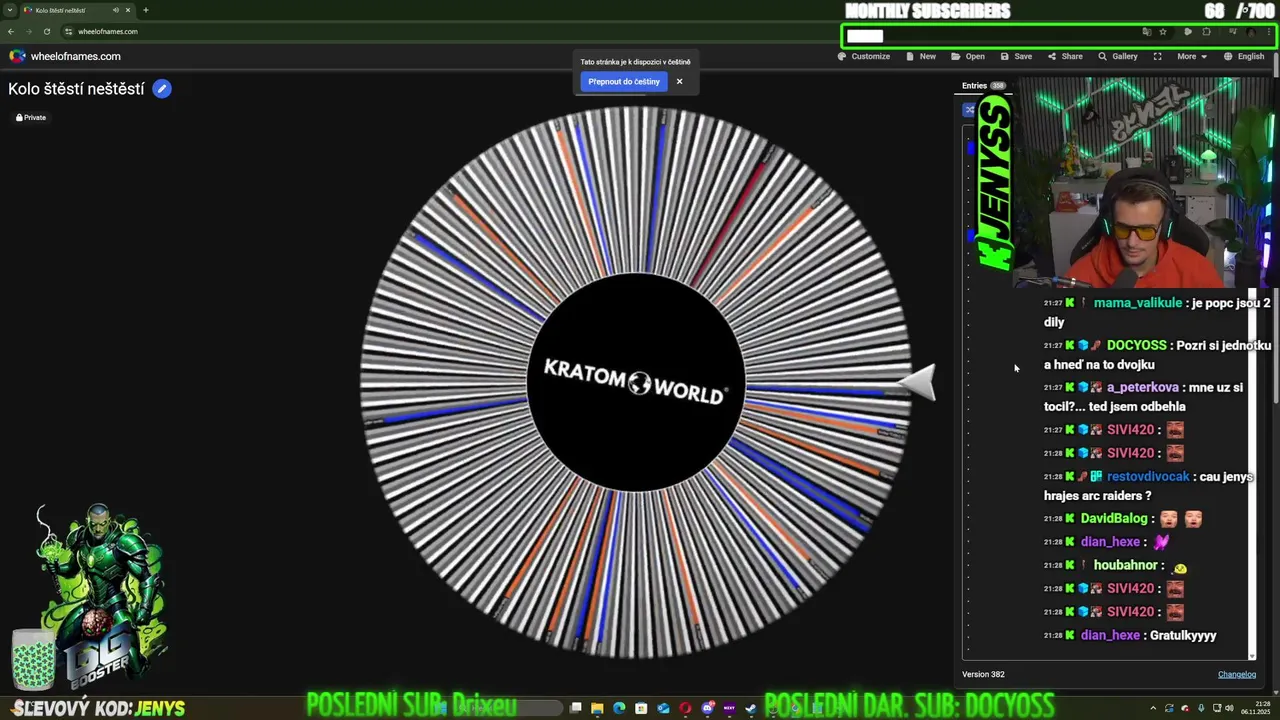The height and width of the screenshot is (720, 1280).
Task: Click the browser profile avatar
Action: coord(1251,32)
